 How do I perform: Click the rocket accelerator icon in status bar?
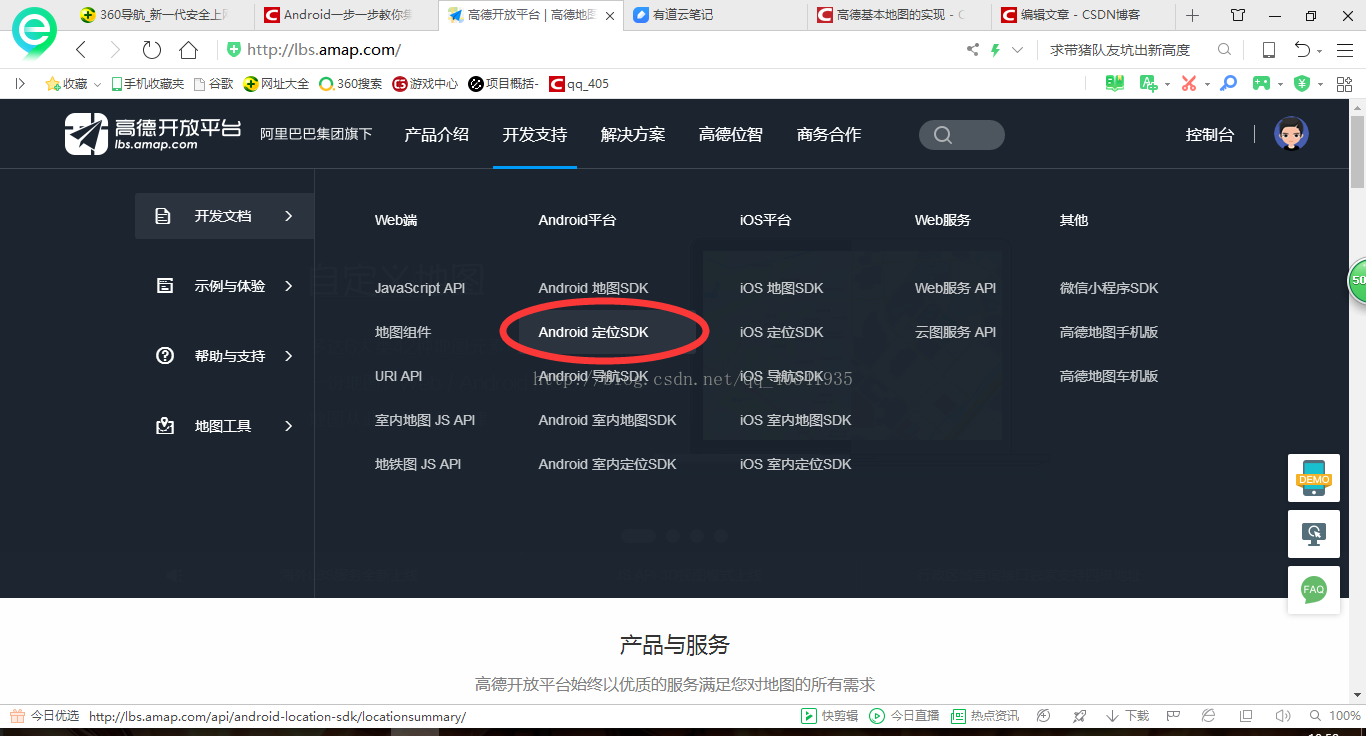point(1079,716)
